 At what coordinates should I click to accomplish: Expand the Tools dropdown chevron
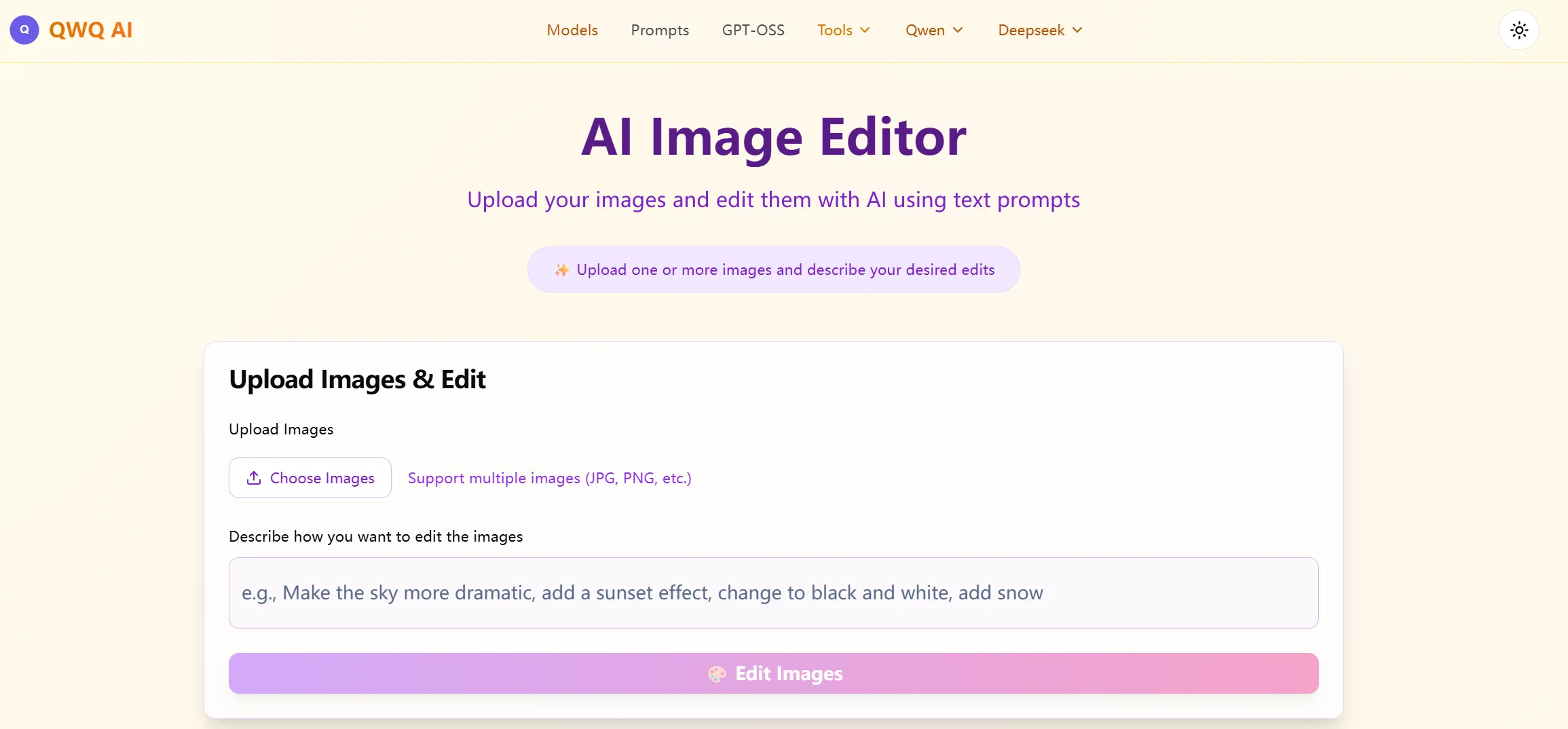click(865, 30)
